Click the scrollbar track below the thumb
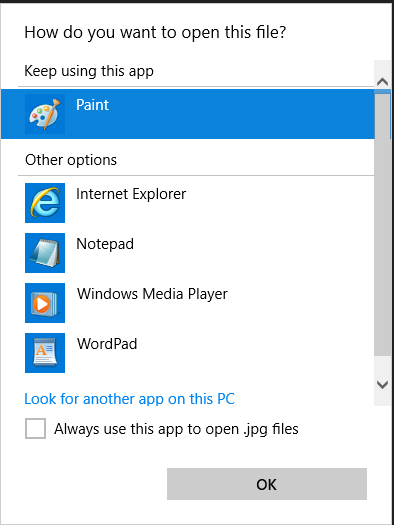 (x=382, y=366)
